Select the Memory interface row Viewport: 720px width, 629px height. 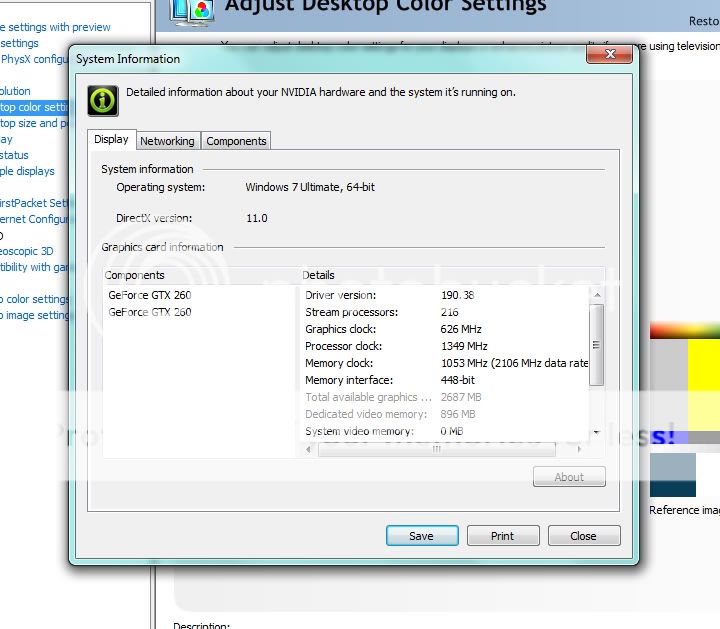pos(445,380)
